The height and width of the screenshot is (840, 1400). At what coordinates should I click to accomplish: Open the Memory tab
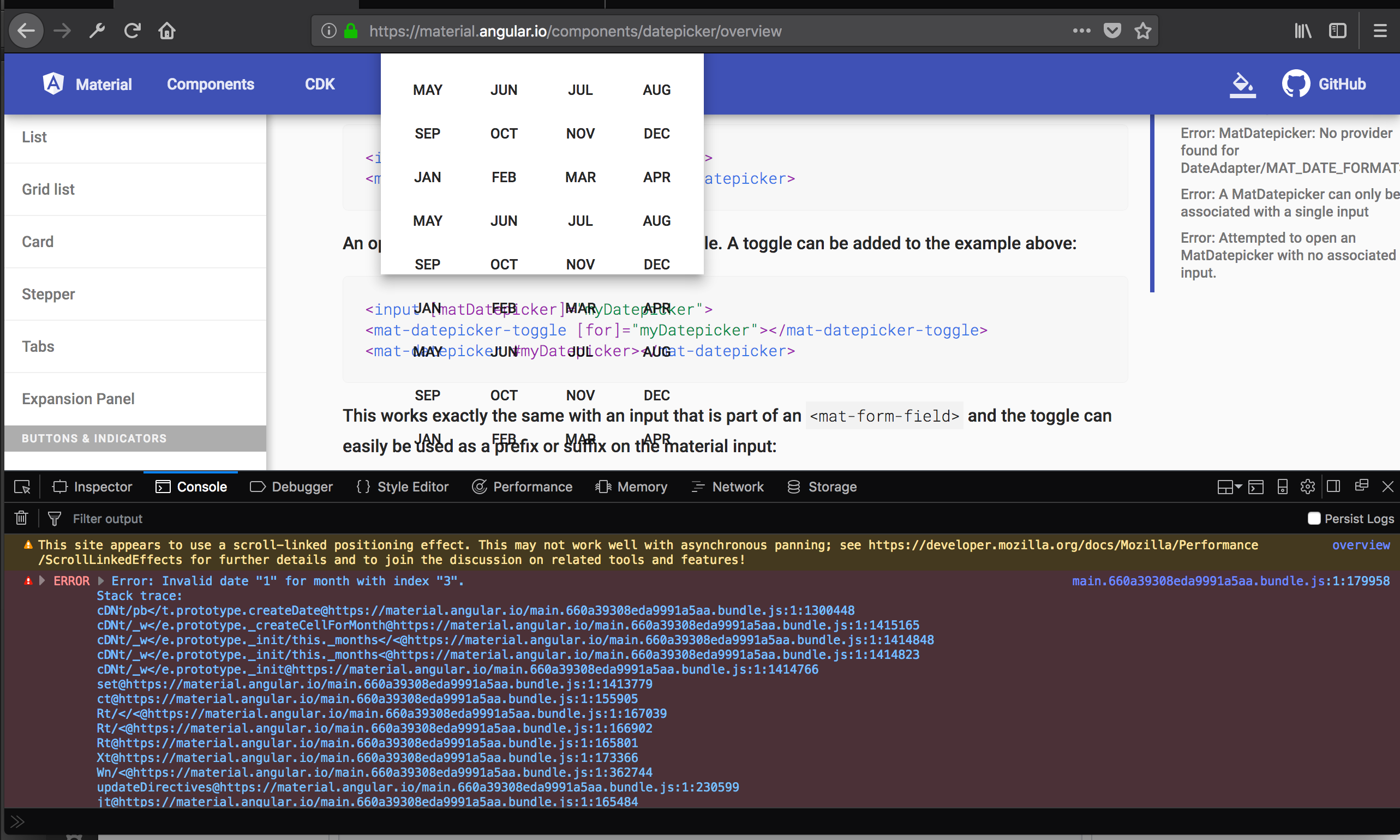(x=631, y=487)
